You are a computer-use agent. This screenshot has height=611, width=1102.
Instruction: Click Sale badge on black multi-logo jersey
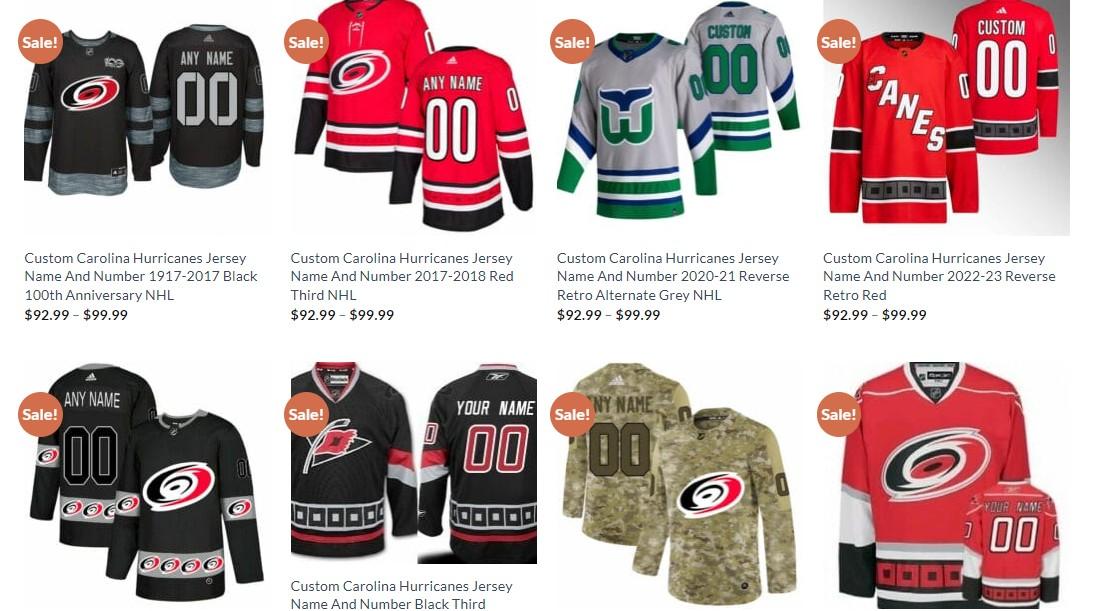(x=40, y=414)
